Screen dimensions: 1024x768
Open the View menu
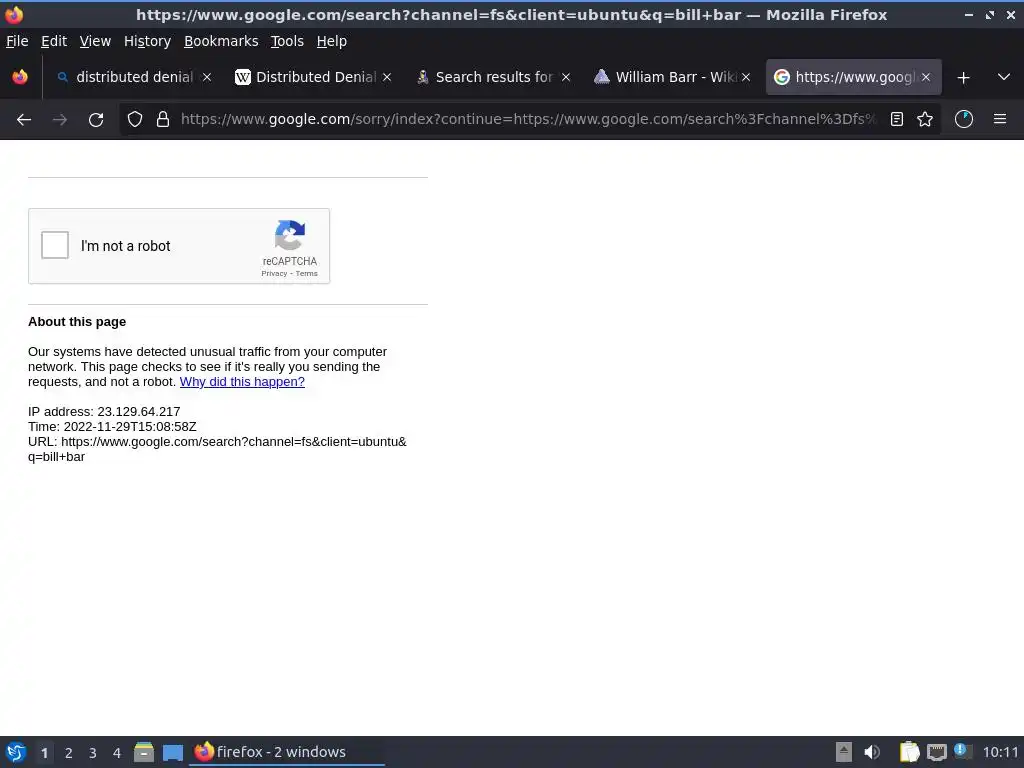(95, 41)
